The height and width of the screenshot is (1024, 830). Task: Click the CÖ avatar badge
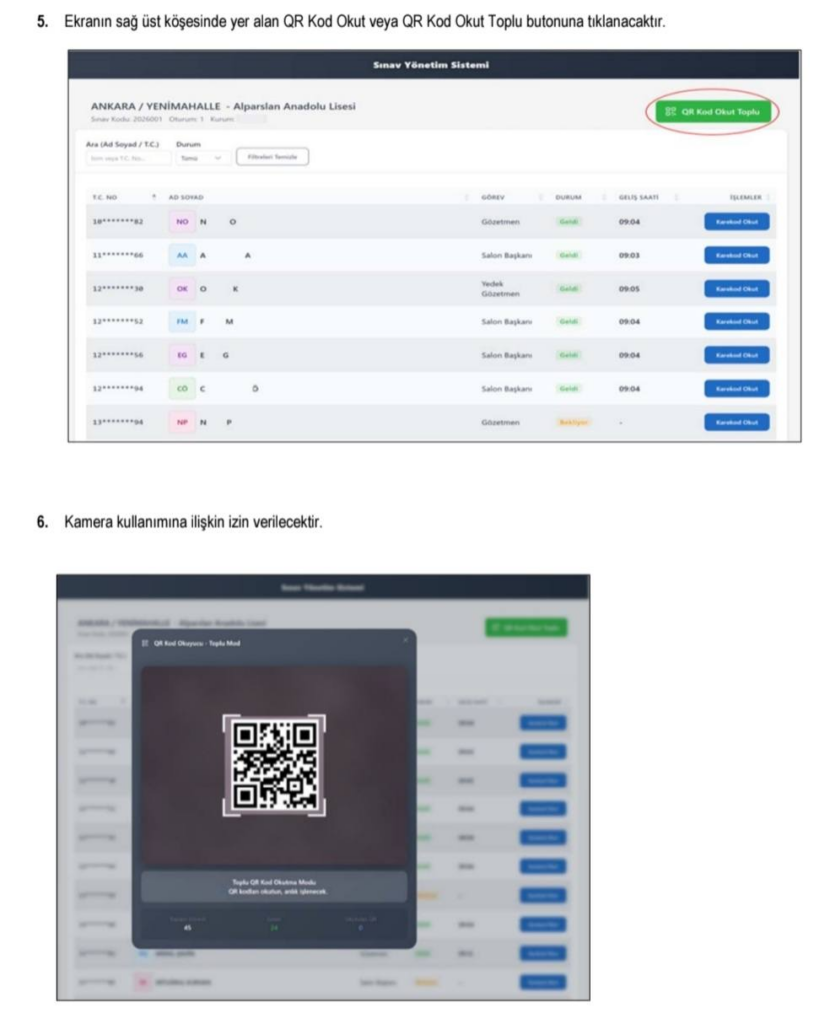(182, 389)
